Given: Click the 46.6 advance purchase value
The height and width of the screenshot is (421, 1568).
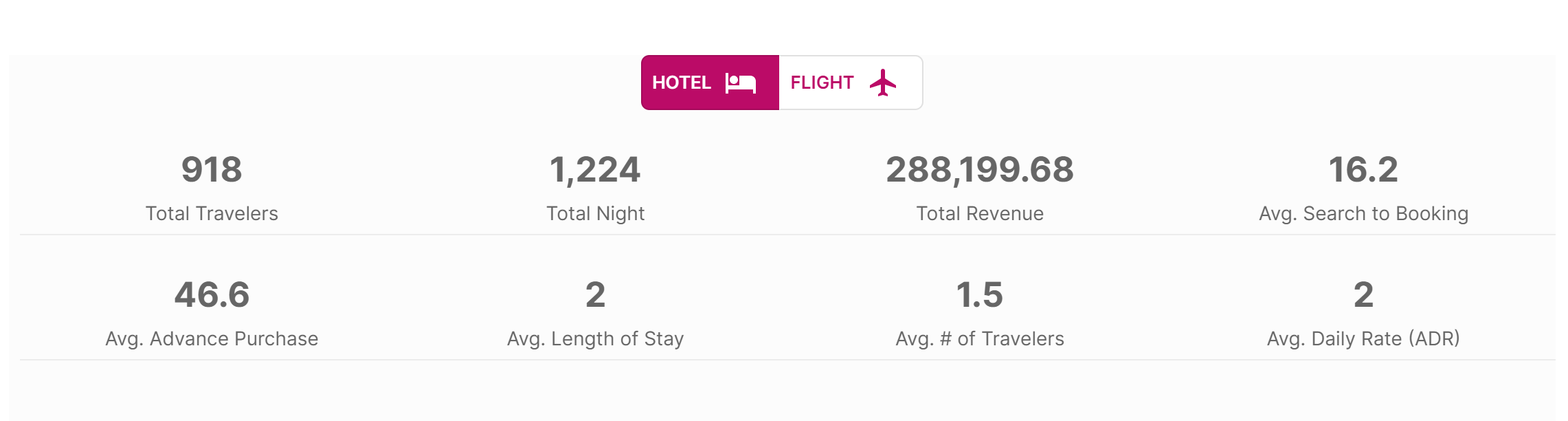Looking at the screenshot, I should 212,294.
